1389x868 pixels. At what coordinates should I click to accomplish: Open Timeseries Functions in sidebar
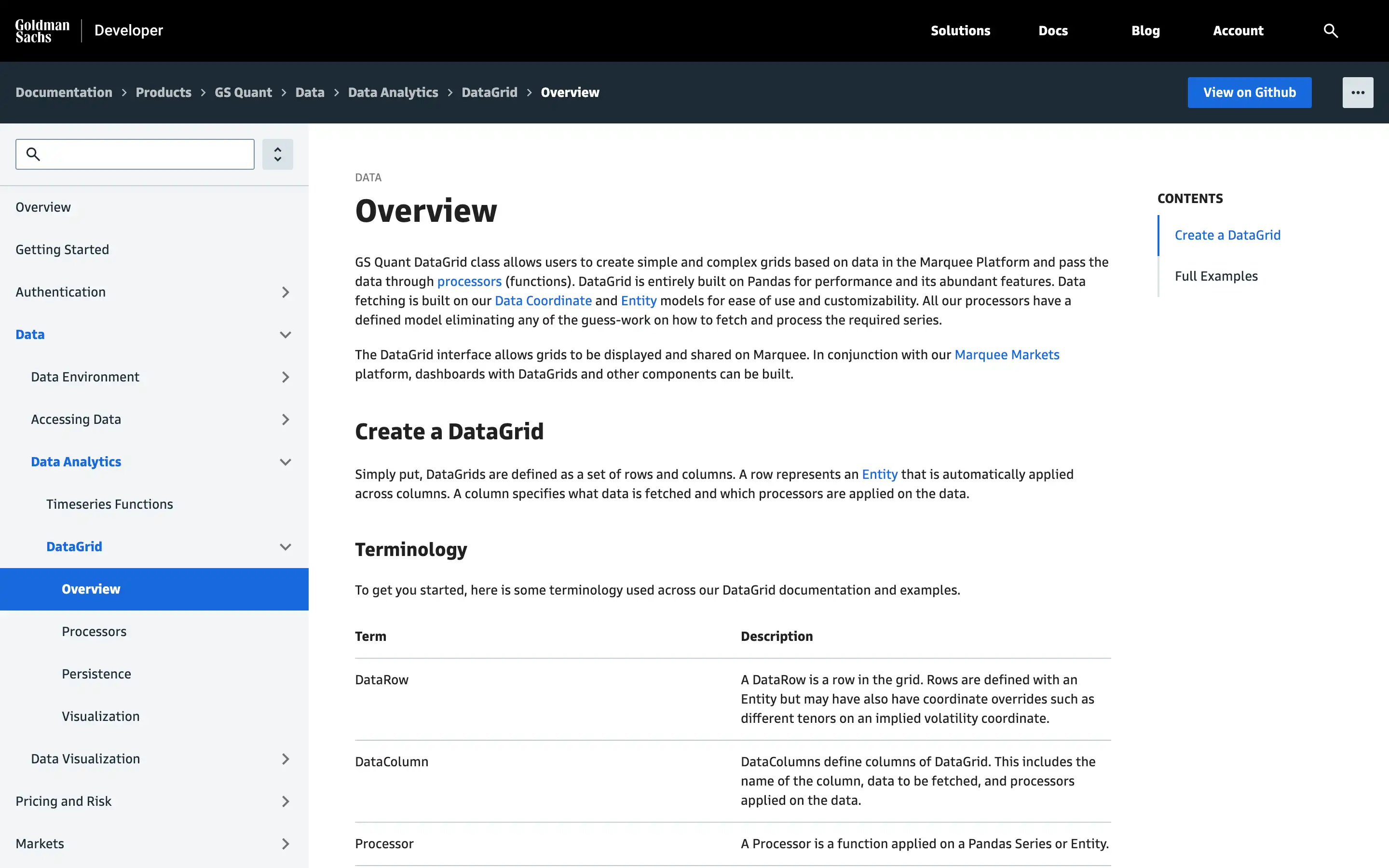coord(109,504)
